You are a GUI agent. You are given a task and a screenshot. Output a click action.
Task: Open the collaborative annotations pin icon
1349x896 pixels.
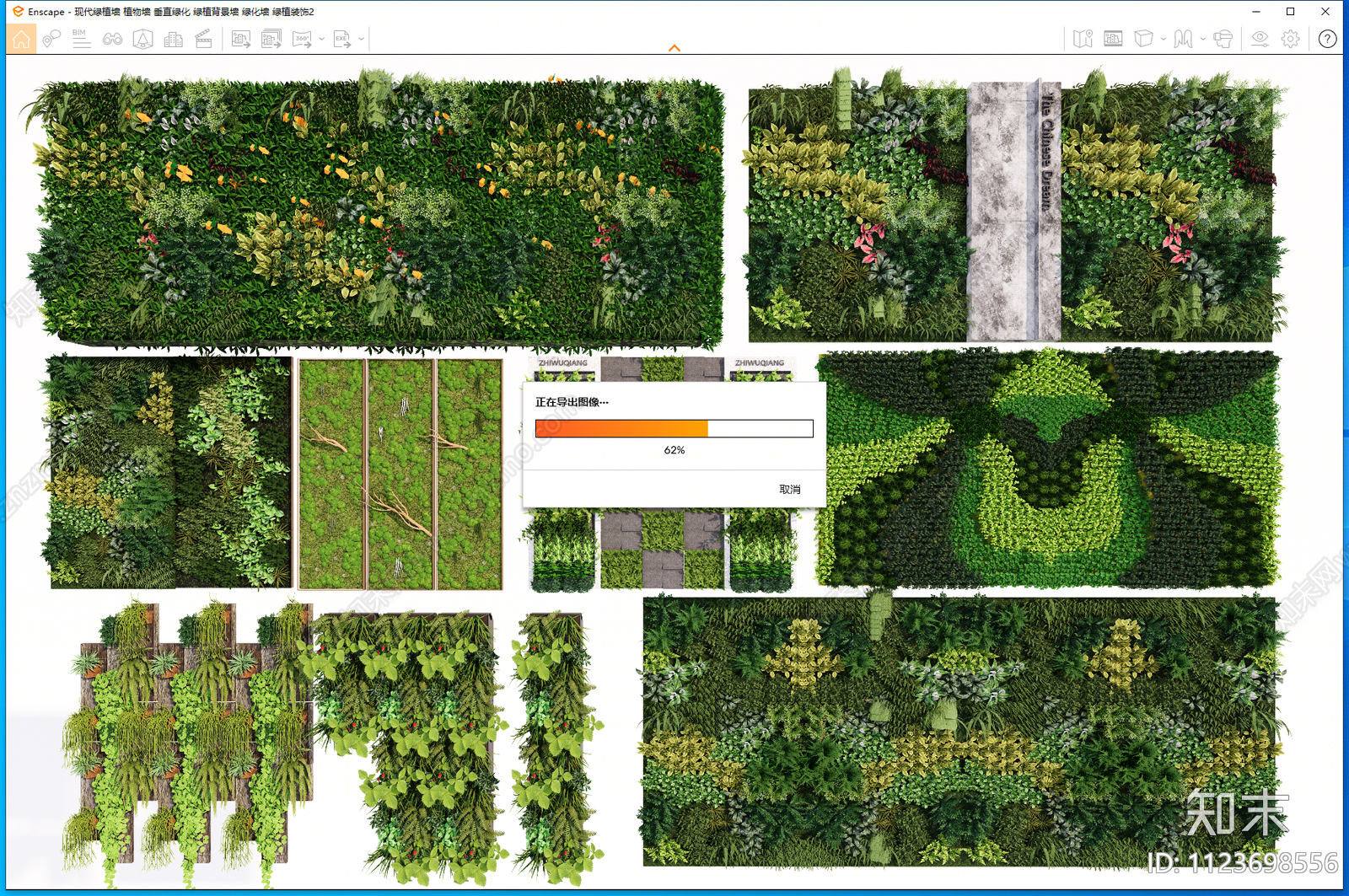click(x=51, y=39)
